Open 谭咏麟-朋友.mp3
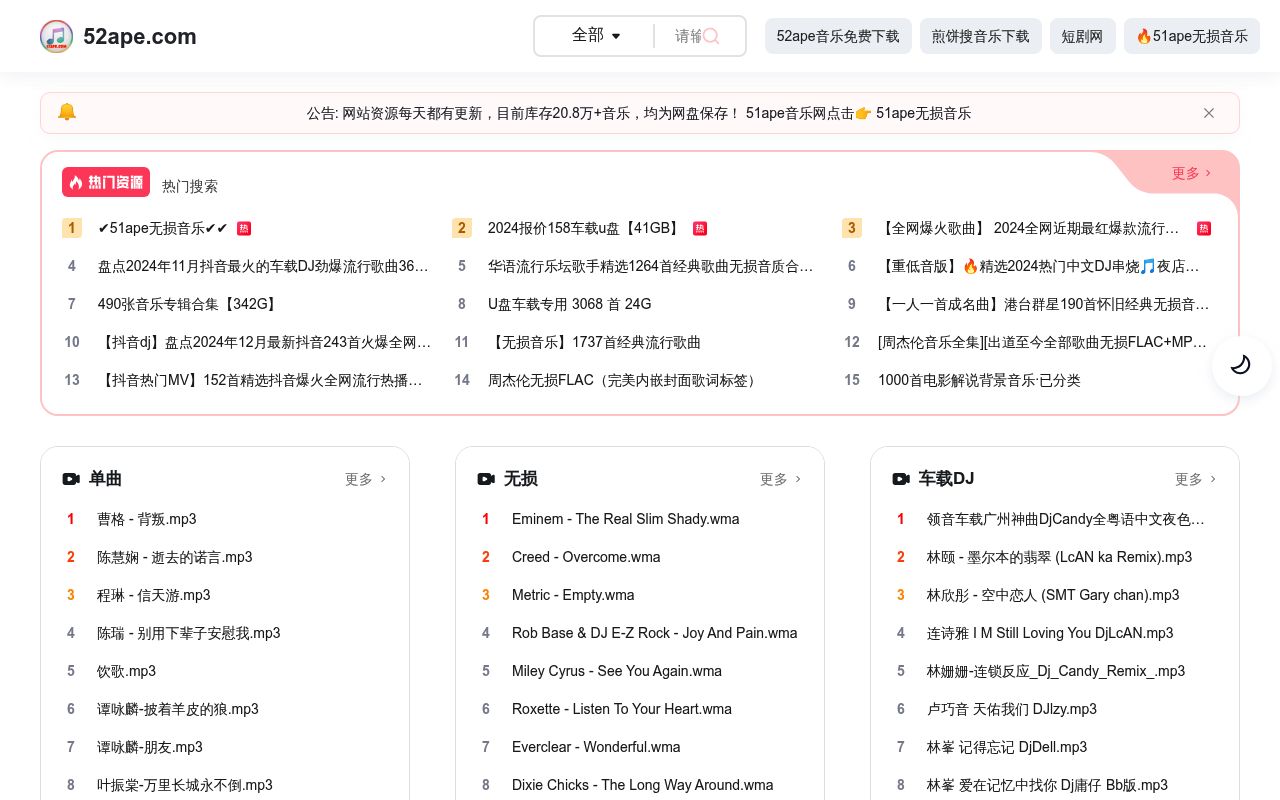The width and height of the screenshot is (1280, 800). 150,747
